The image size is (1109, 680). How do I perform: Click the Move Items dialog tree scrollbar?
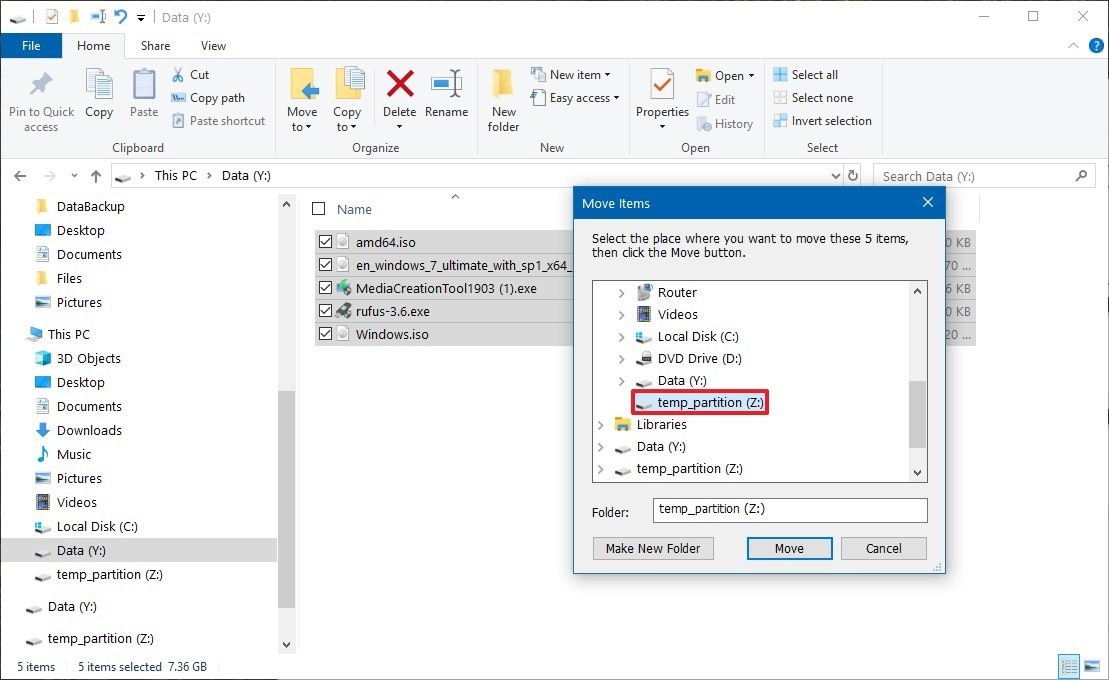coord(917,414)
